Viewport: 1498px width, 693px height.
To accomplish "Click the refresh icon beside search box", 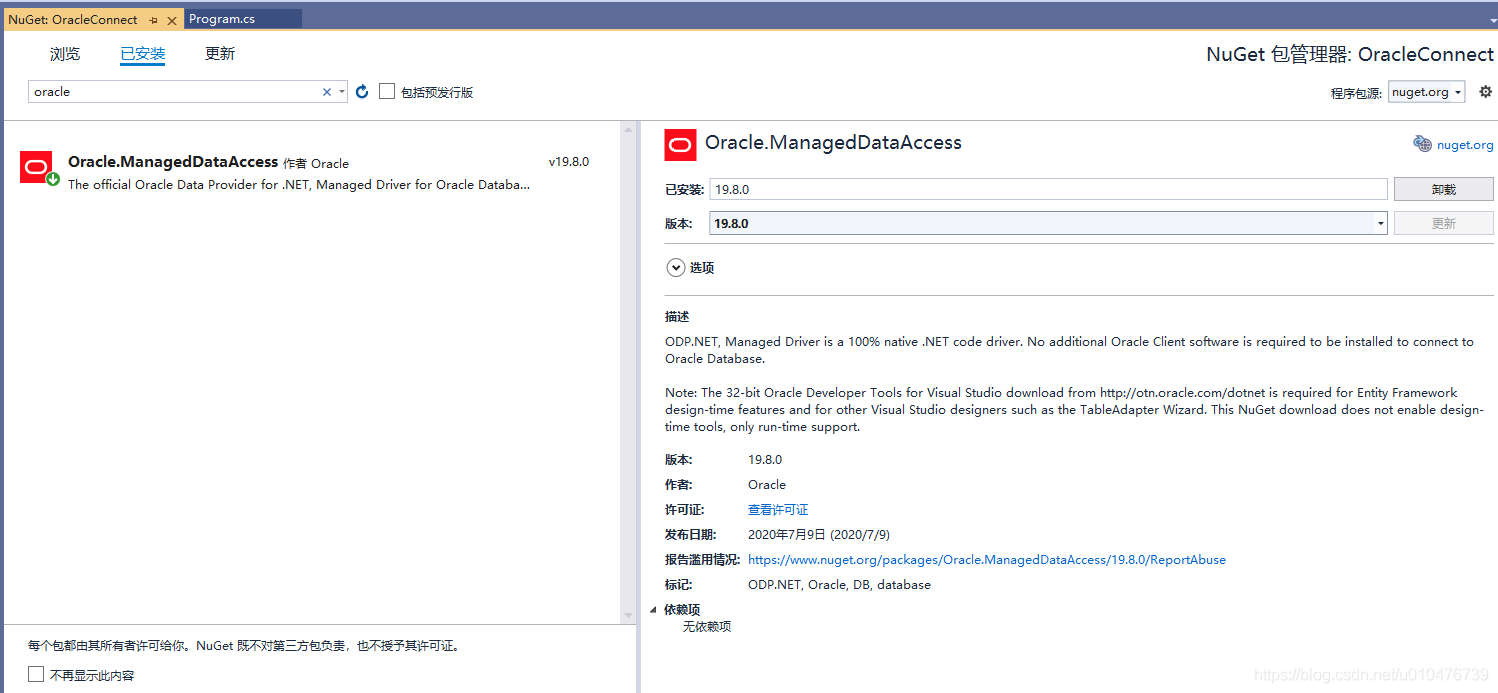I will tap(362, 92).
